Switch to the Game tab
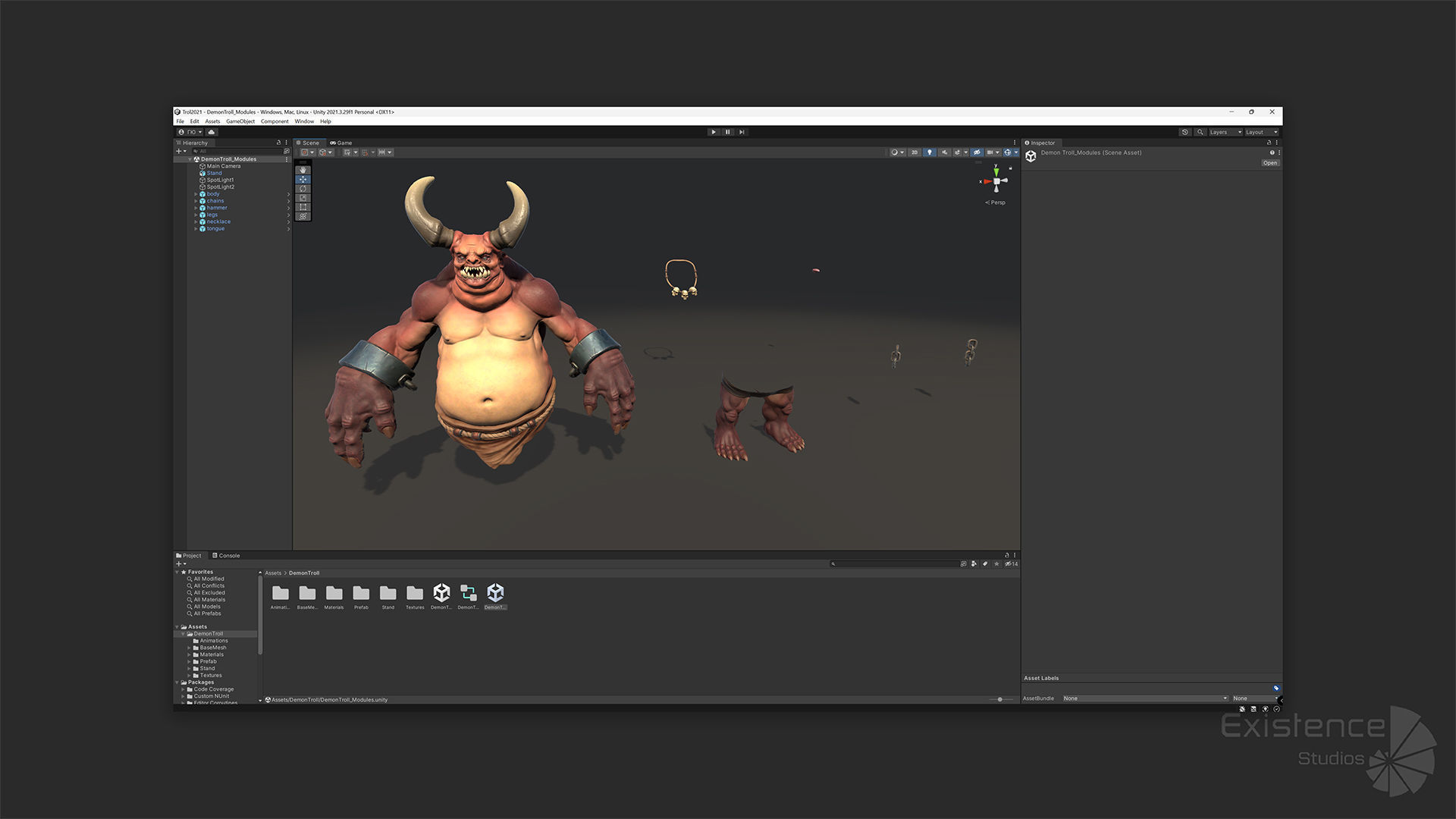 click(x=341, y=143)
